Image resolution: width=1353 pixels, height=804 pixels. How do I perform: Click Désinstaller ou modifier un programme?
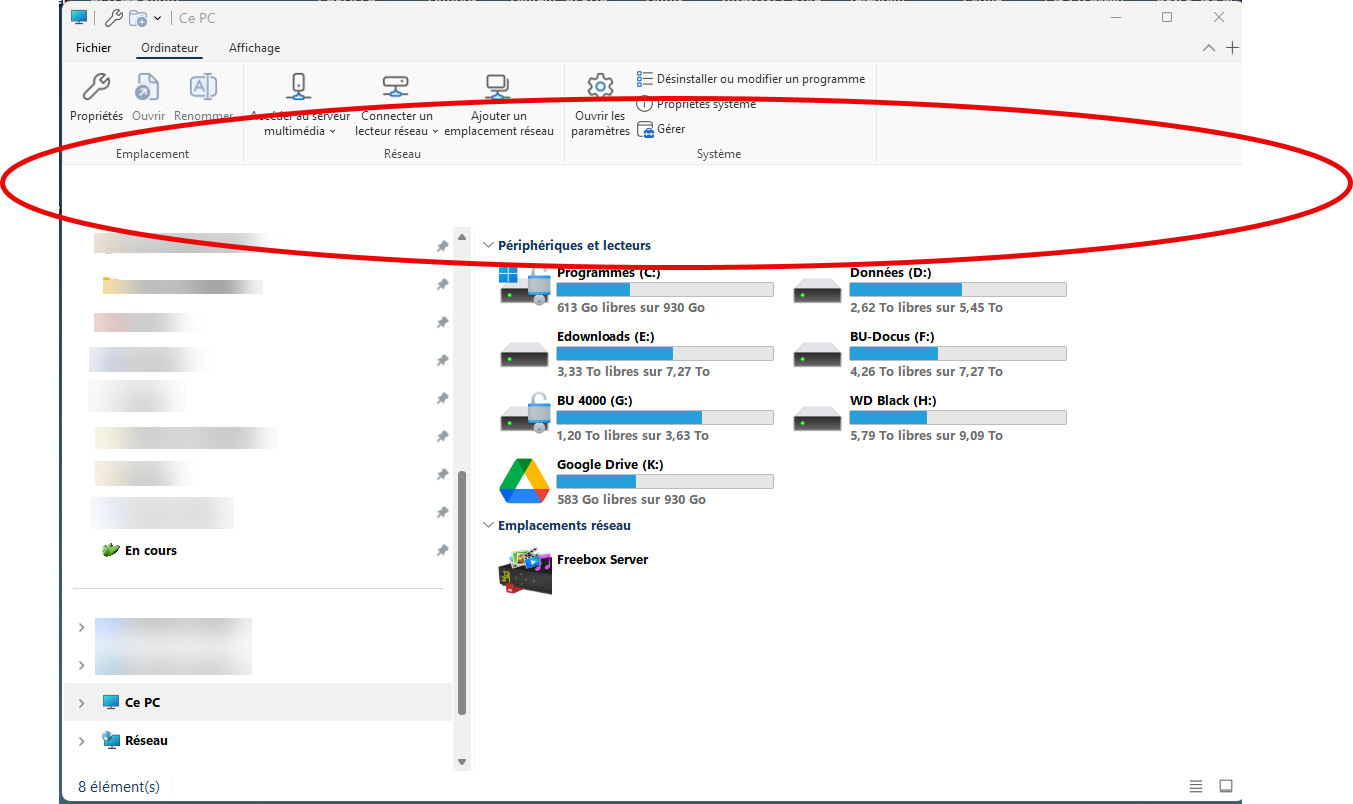760,79
